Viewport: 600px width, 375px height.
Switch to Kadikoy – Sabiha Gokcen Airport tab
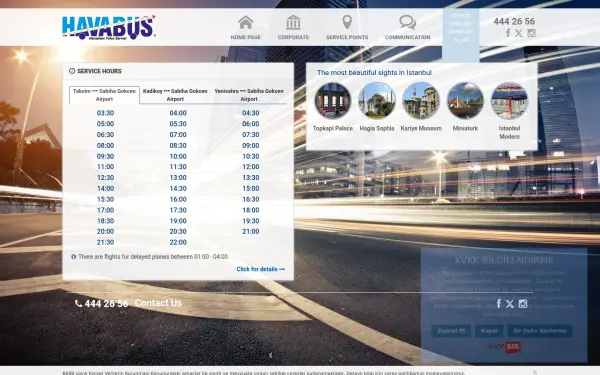pyautogui.click(x=175, y=95)
